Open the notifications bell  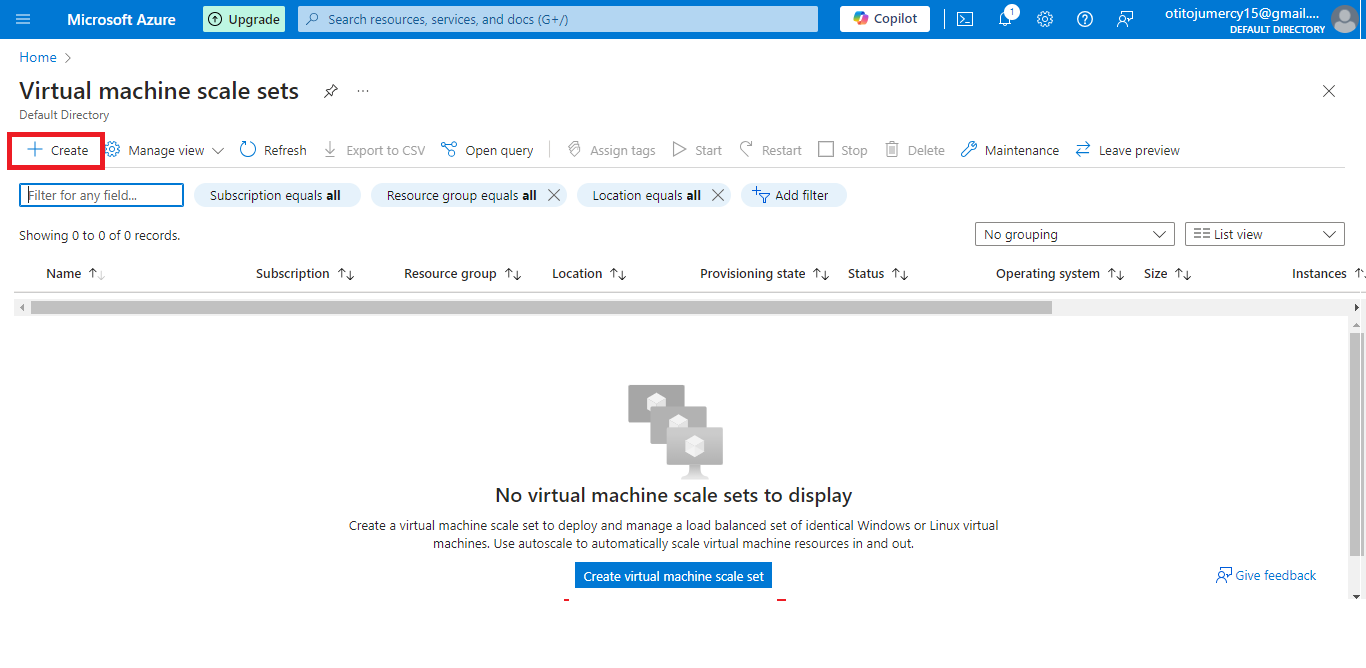[x=1005, y=19]
